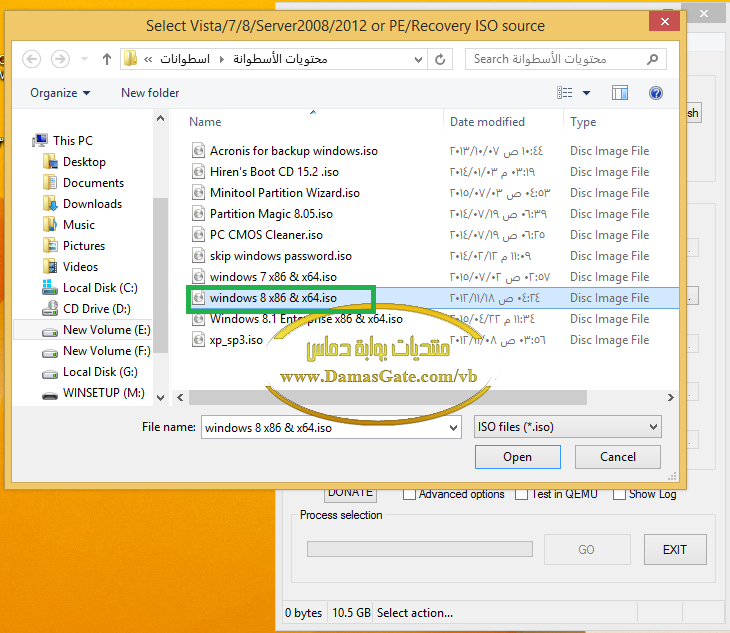Tick the Test in QEMU checkbox
This screenshot has height=633, width=730.
521,495
